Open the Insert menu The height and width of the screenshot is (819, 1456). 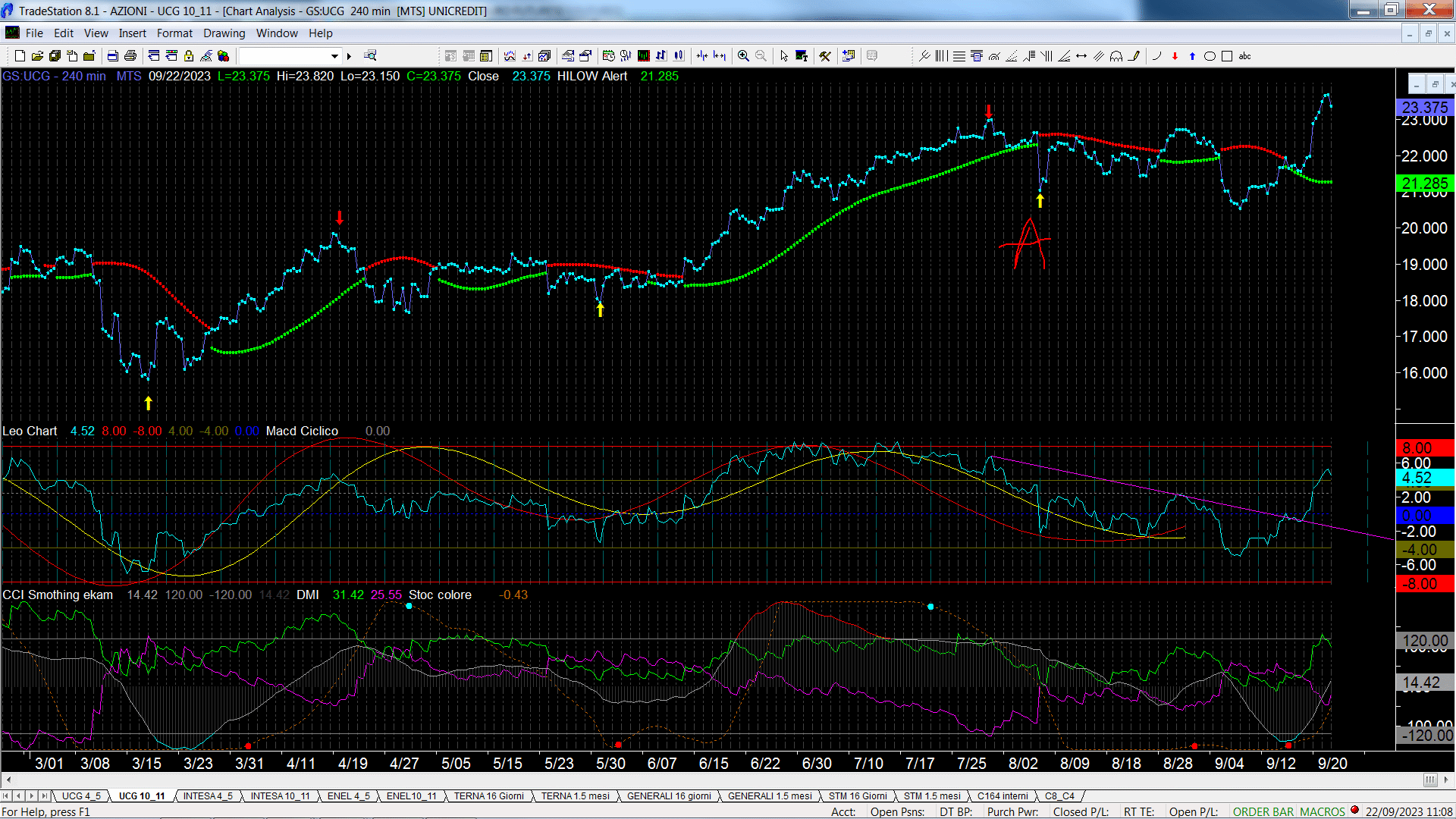click(x=132, y=33)
